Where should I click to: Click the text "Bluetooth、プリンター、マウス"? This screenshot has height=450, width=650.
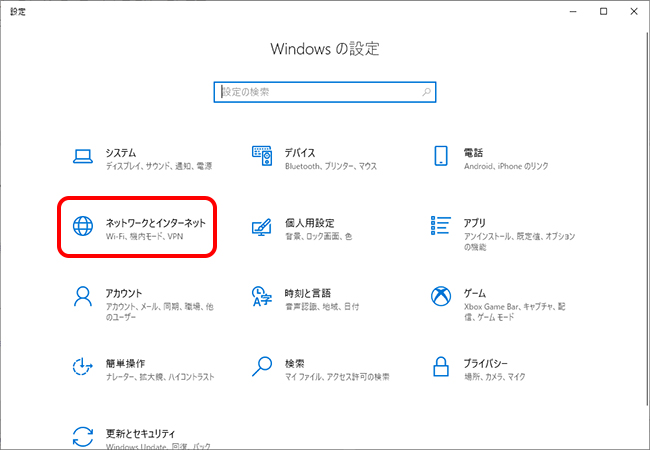coord(331,166)
